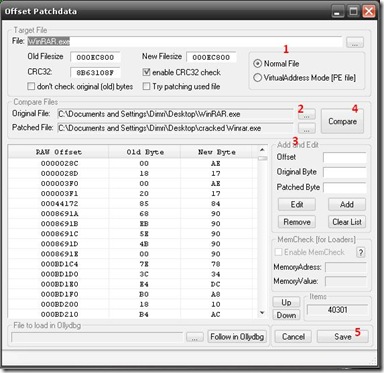Viewport: 384px width, 373px height.
Task: Browse for the Target File
Action: point(355,43)
